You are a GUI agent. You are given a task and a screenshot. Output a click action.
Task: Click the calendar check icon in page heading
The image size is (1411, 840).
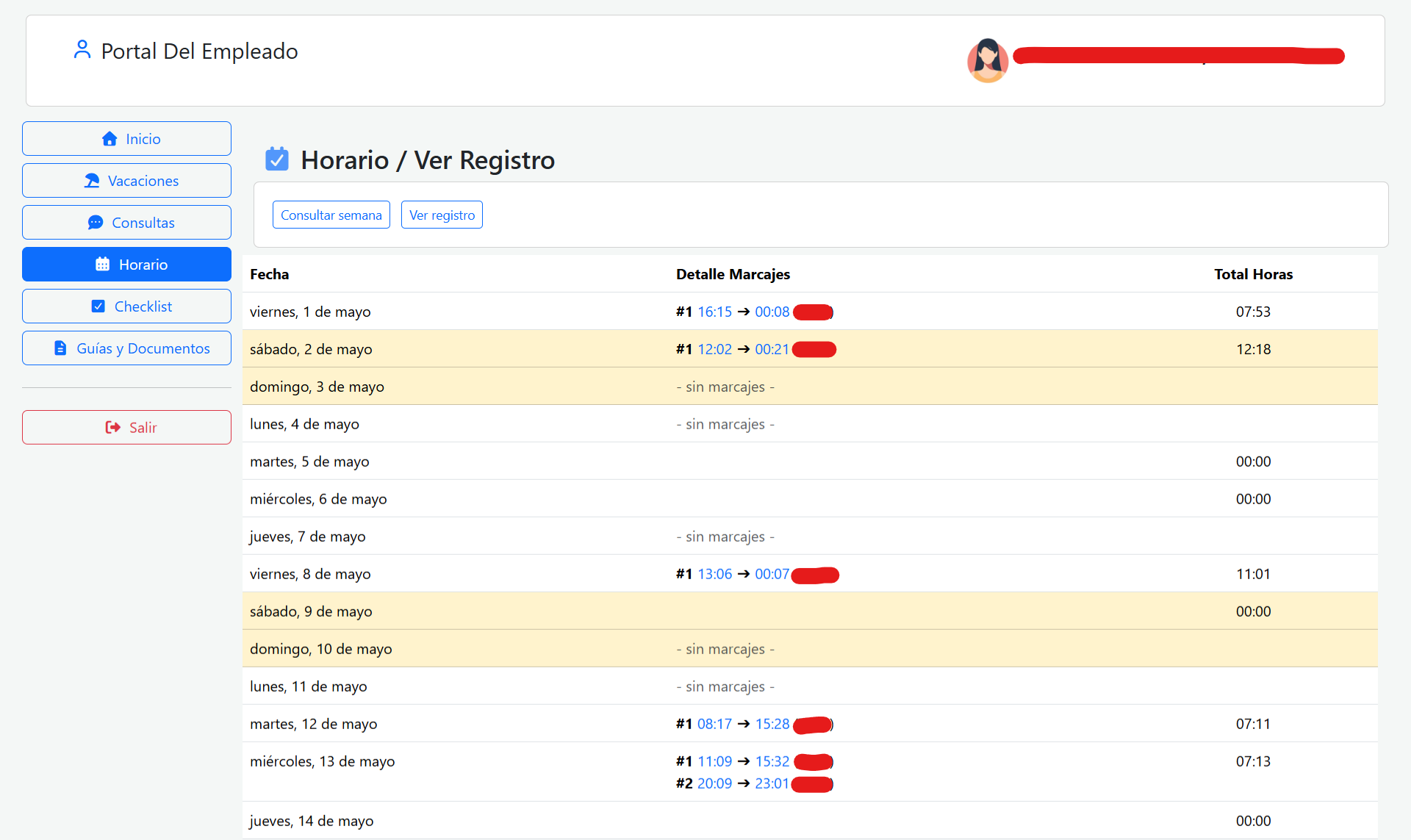tap(277, 159)
